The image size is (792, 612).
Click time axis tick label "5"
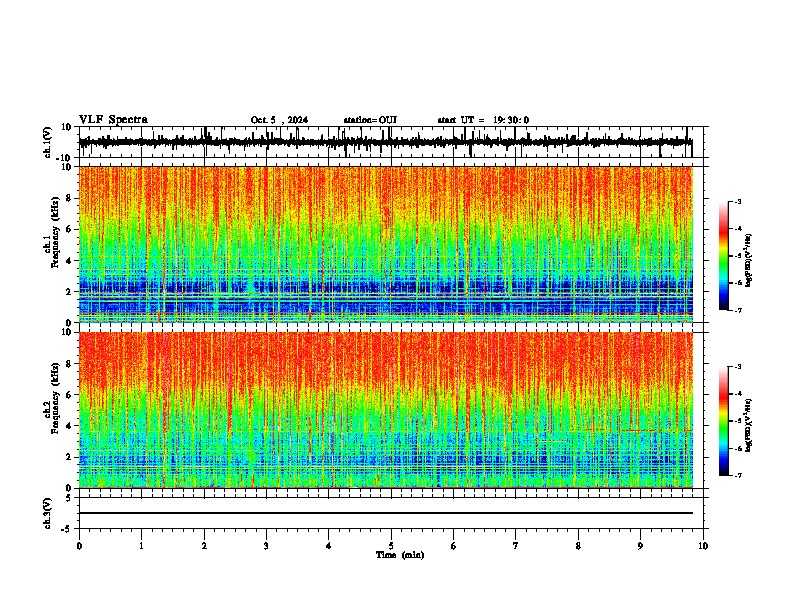click(x=391, y=546)
